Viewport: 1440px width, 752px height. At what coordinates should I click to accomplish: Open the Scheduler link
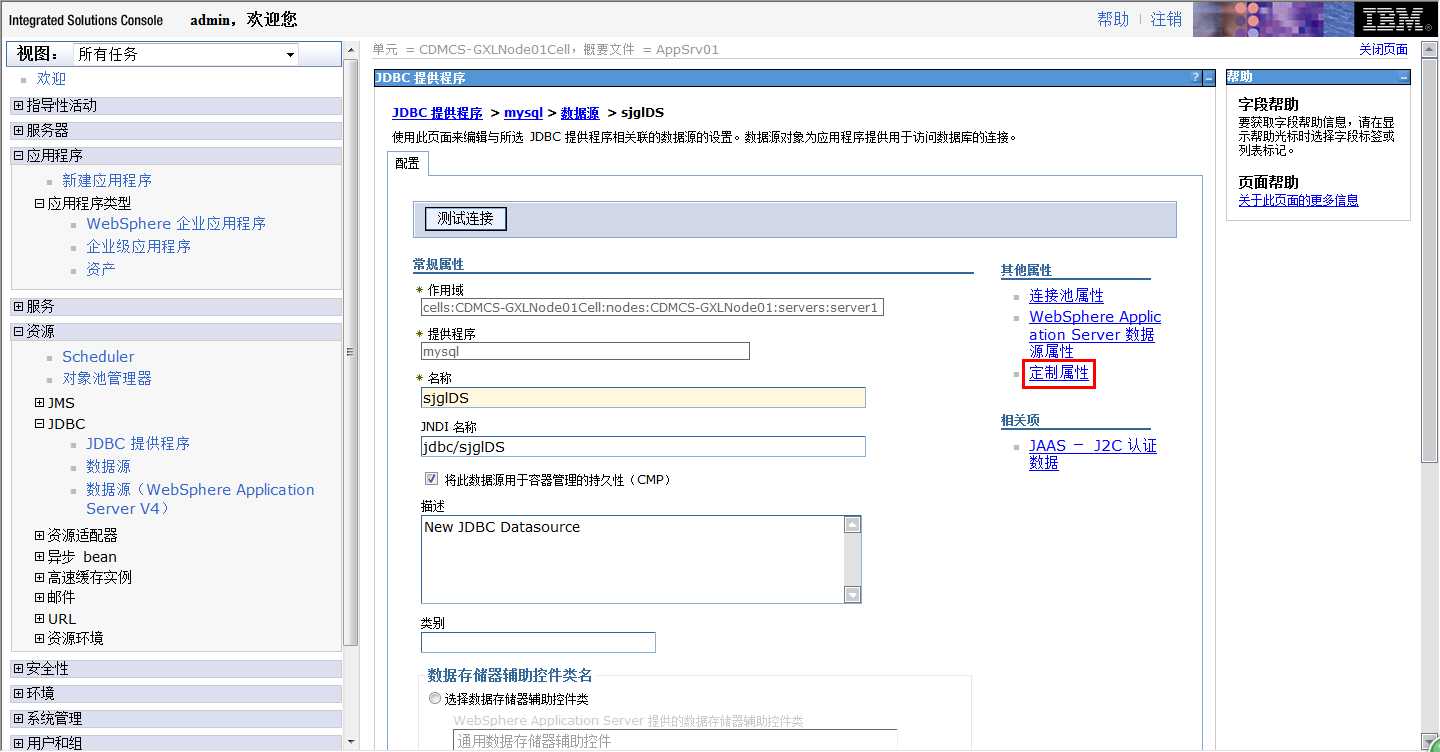coord(98,356)
